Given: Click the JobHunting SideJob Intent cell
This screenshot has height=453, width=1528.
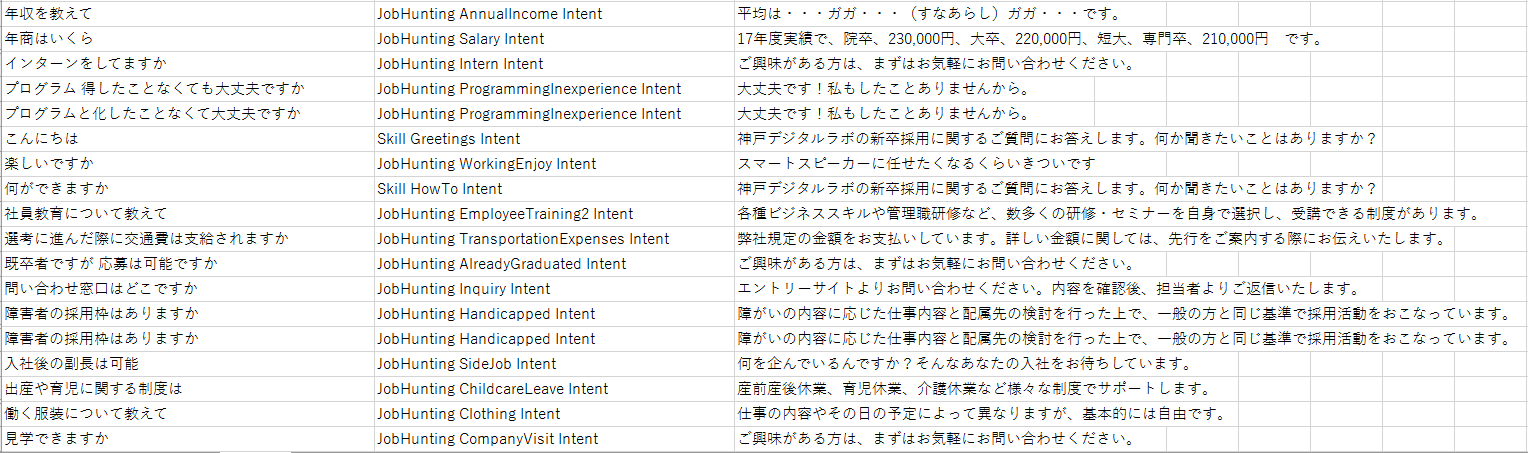Looking at the screenshot, I should click(554, 364).
